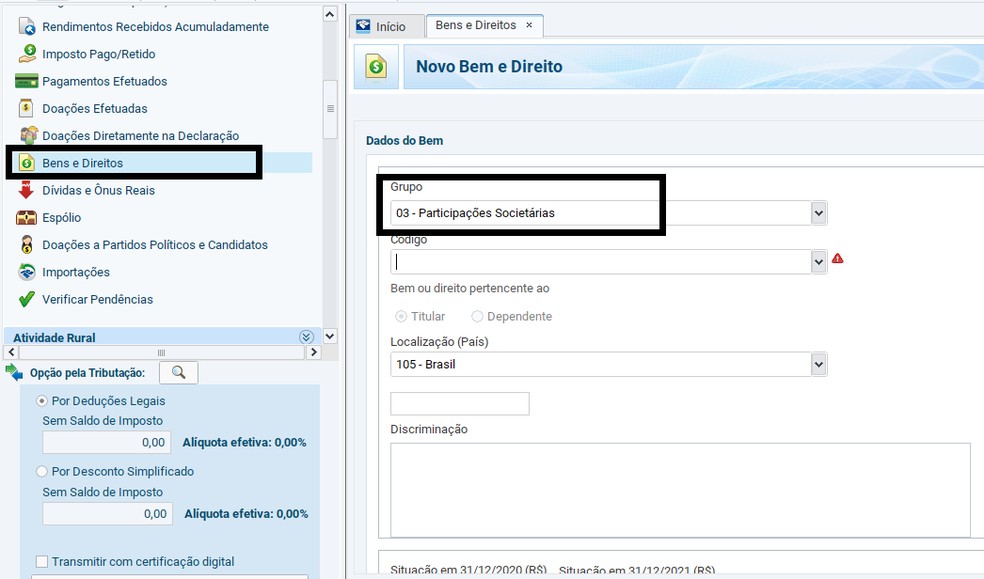
Task: Select the Bens e Direitos dollar icon
Action: pos(25,163)
